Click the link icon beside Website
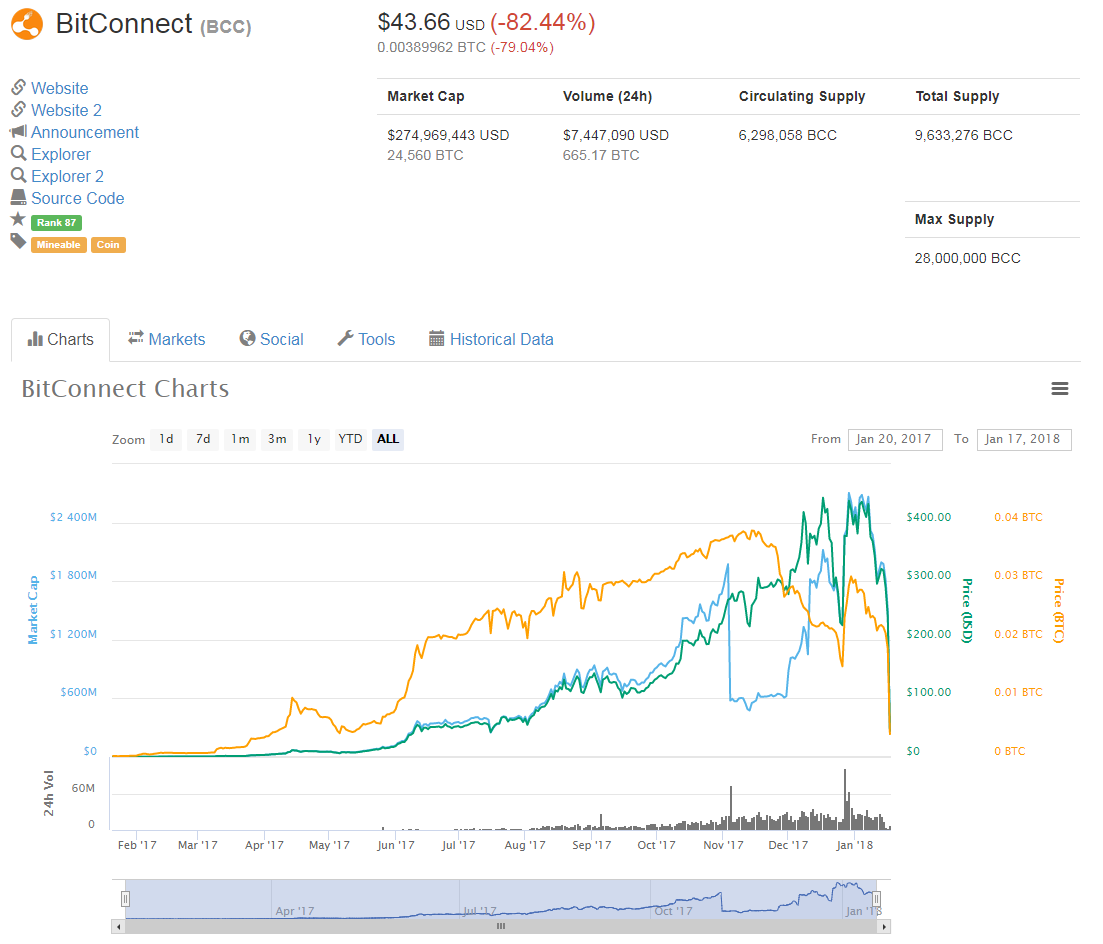Image resolution: width=1103 pixels, height=944 pixels. 18,87
